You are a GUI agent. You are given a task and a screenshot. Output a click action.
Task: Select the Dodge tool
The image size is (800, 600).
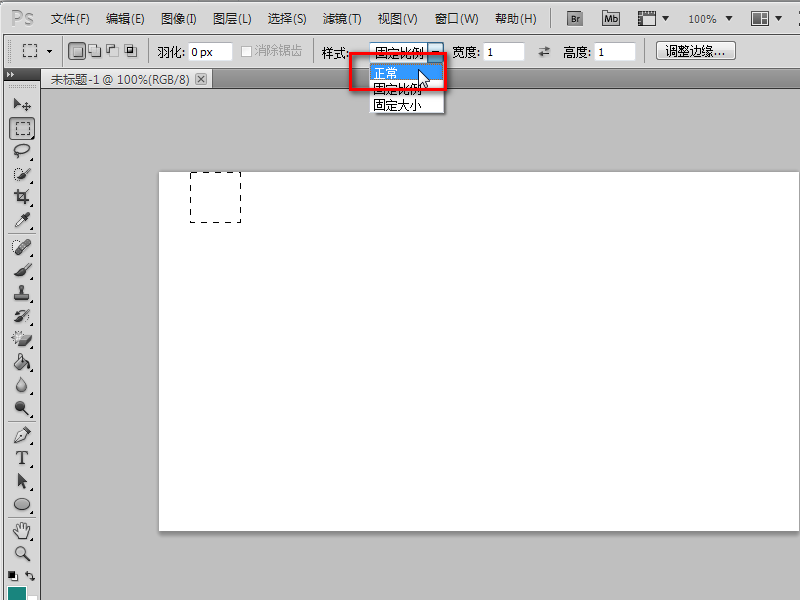click(x=21, y=408)
